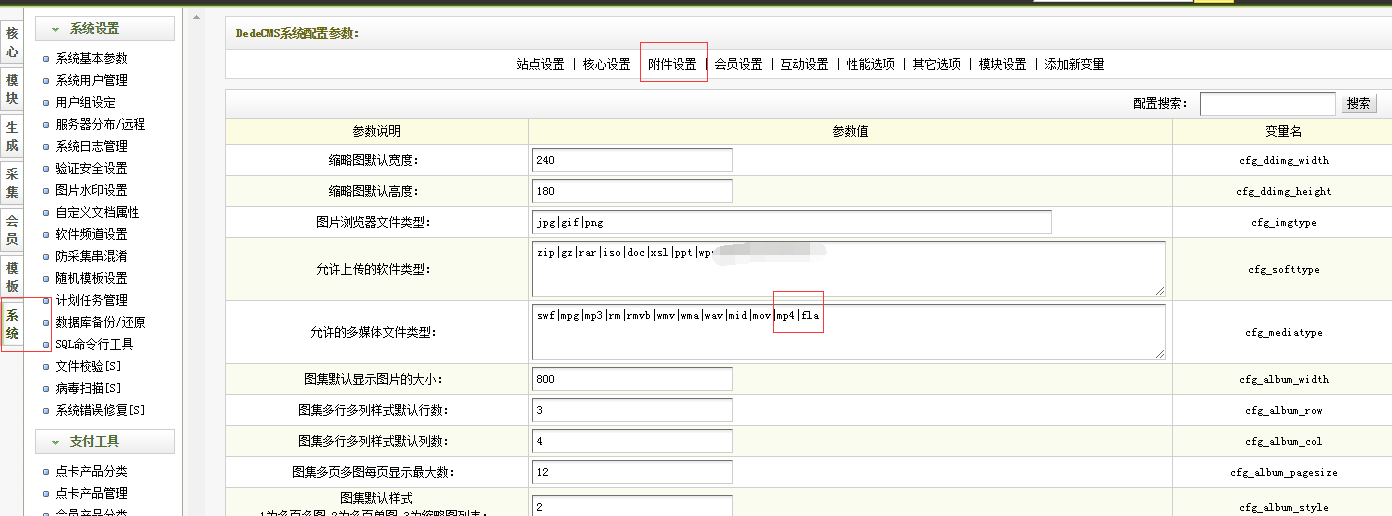Switch to 模板 vertical tab
This screenshot has height=516, width=1392.
coord(12,277)
